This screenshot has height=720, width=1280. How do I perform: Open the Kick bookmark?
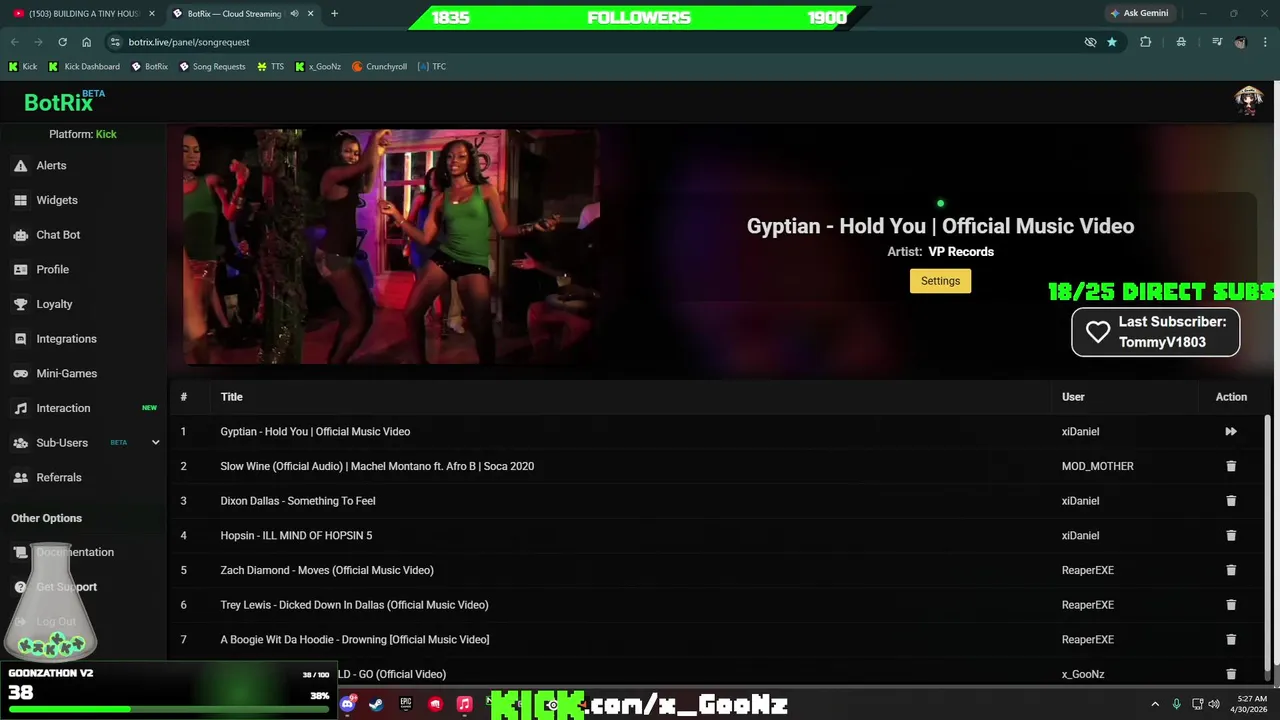tap(23, 67)
